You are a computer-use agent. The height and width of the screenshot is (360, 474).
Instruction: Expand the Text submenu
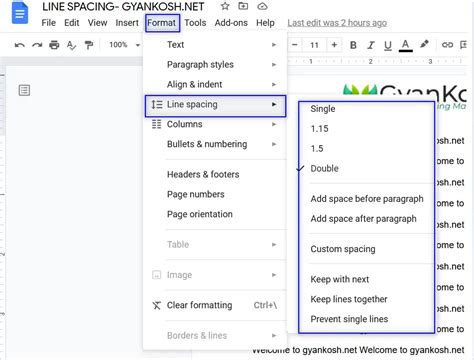pos(215,45)
